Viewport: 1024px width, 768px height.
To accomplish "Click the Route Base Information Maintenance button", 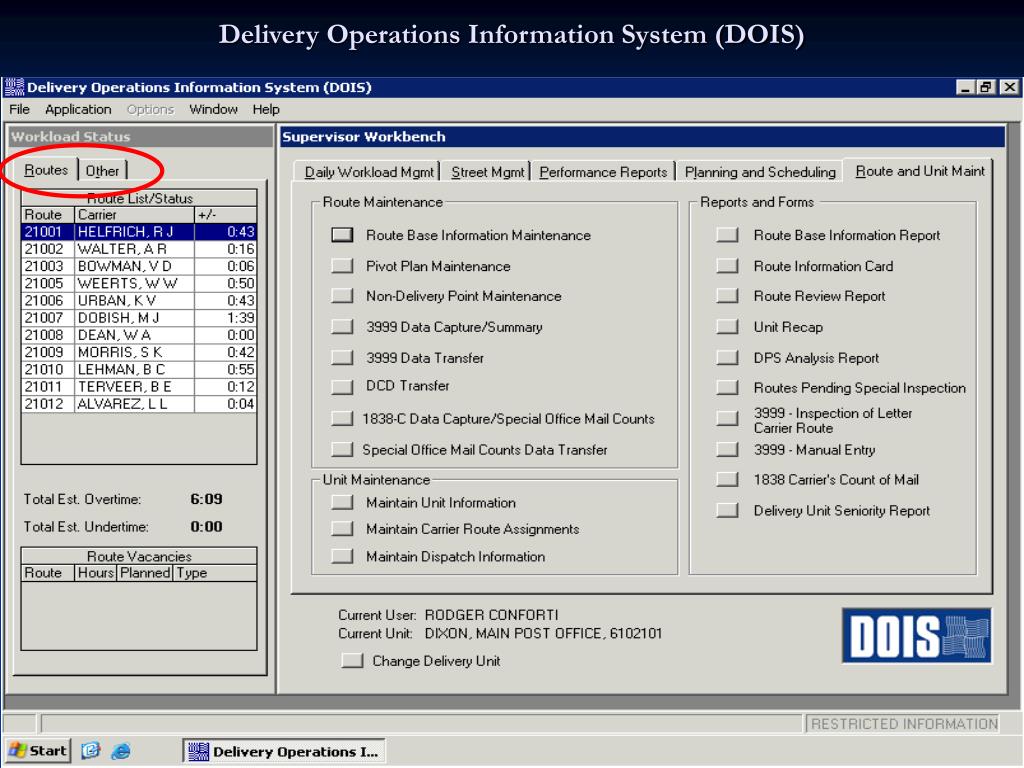I will (x=342, y=235).
